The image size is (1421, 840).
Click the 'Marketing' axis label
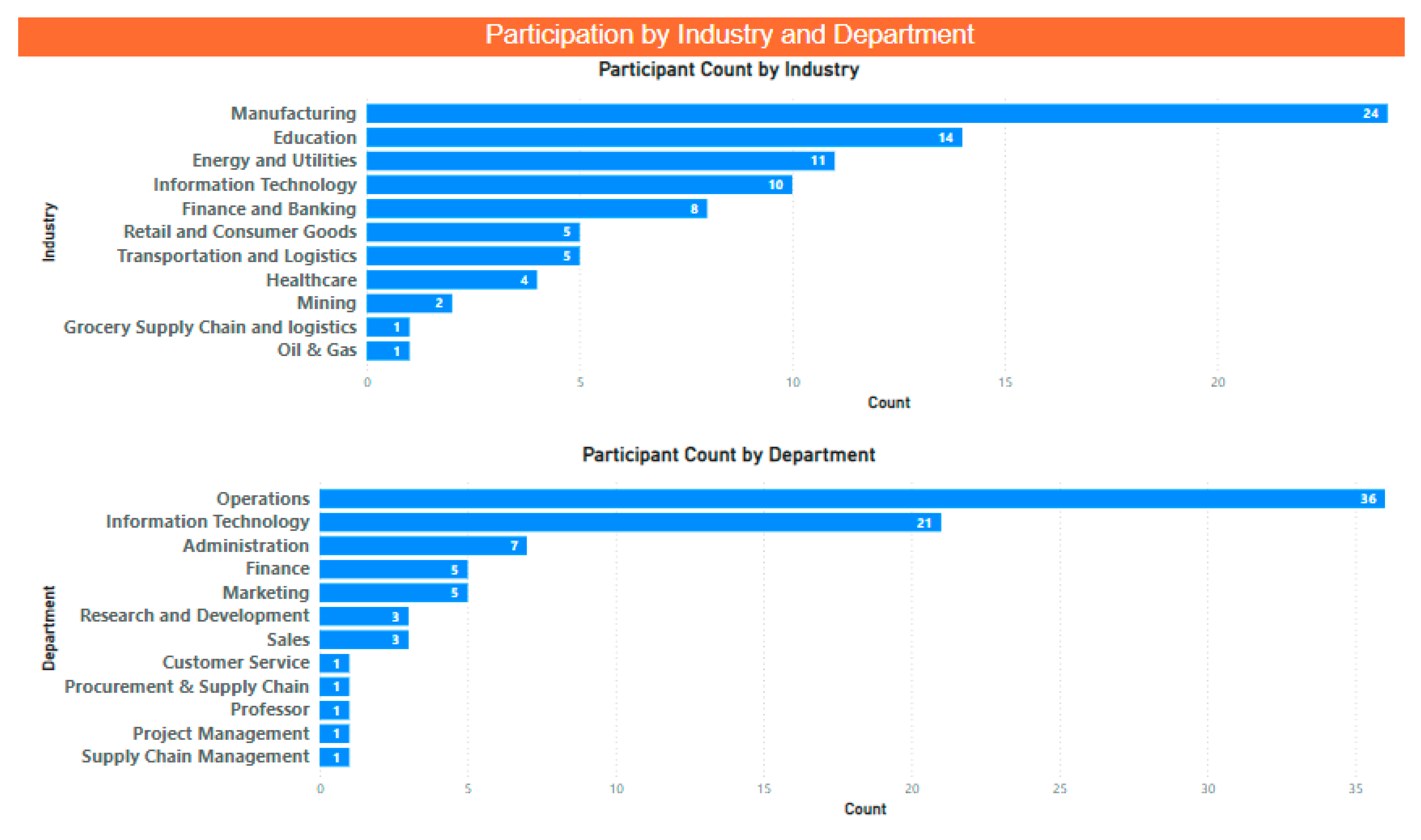pos(266,593)
